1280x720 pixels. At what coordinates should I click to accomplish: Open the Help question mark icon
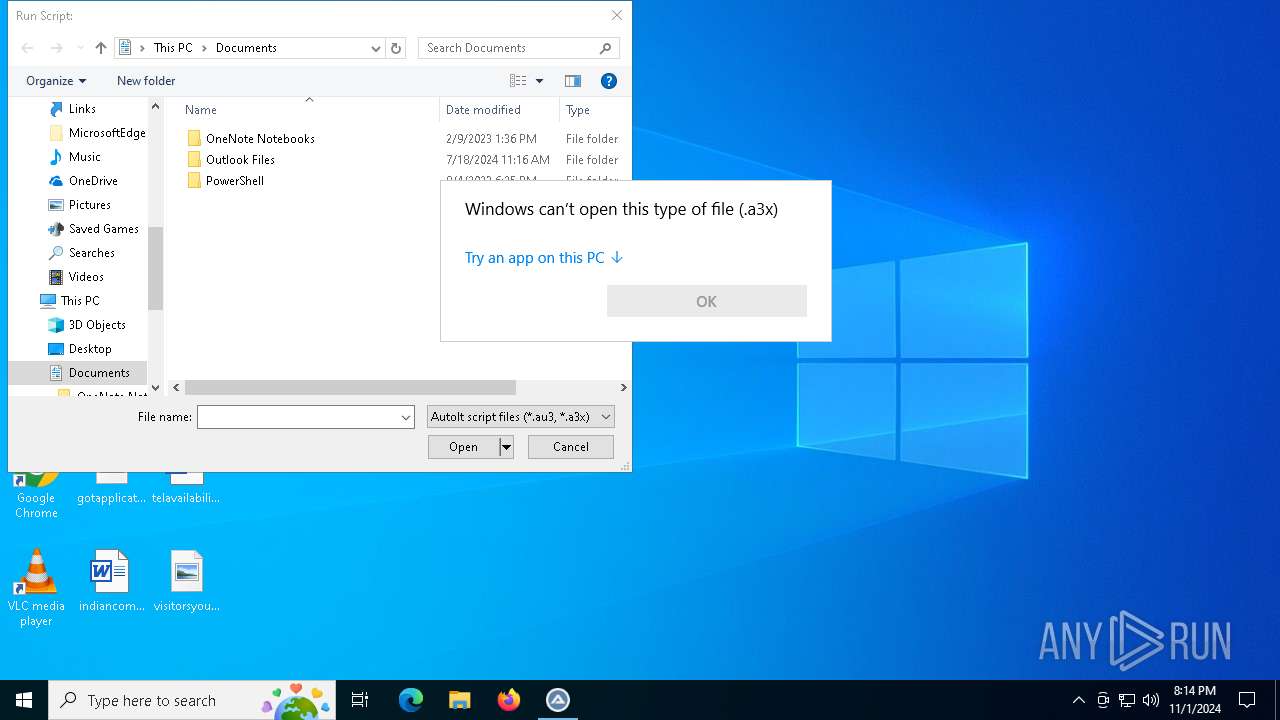(x=608, y=81)
